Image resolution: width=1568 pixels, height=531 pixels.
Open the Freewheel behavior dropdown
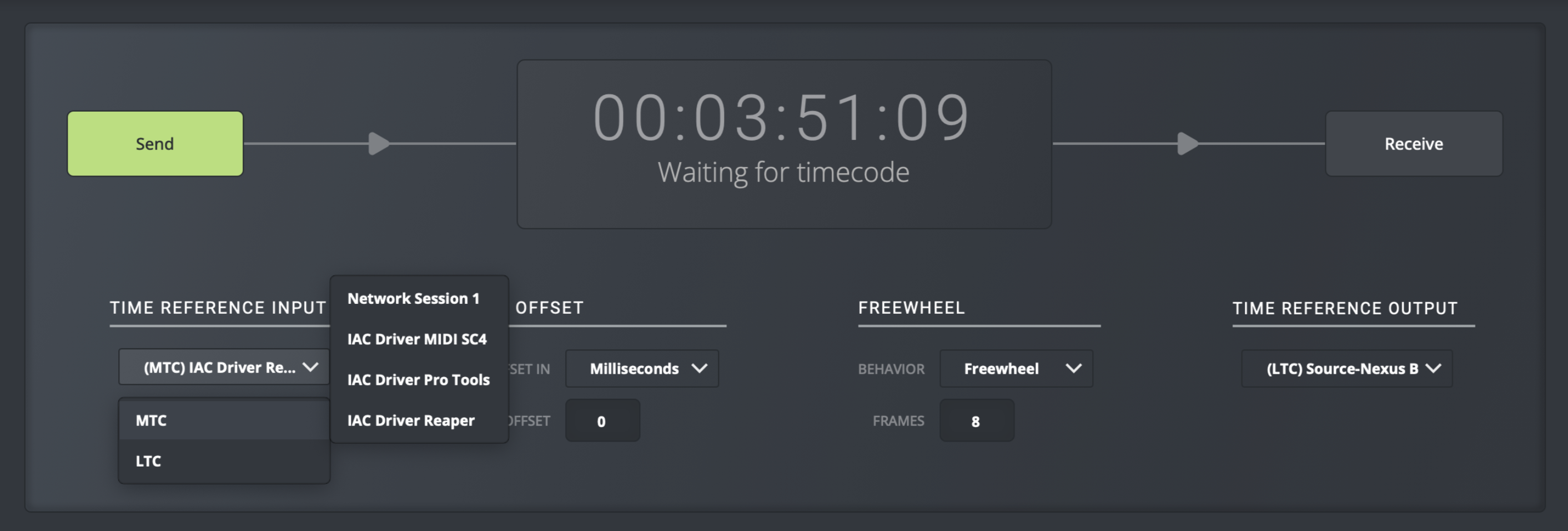point(1016,368)
